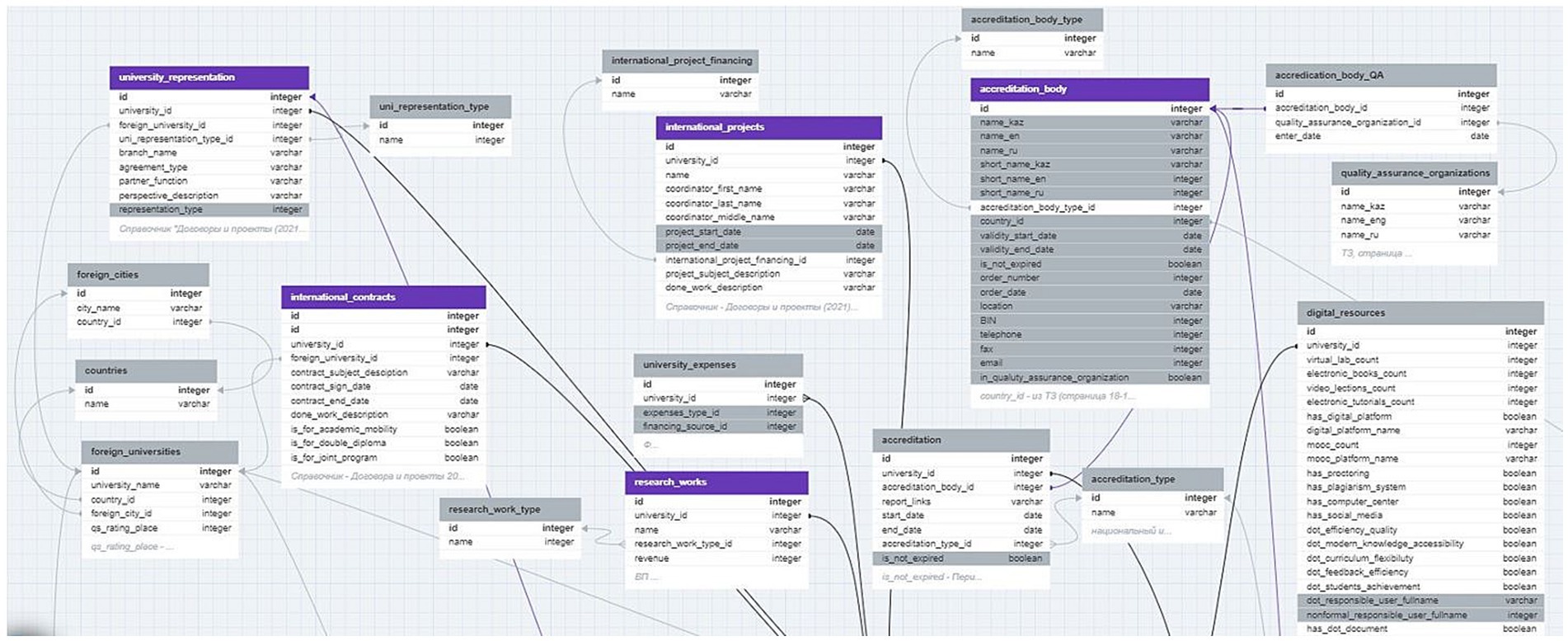Select the accredication_body_QA table header

pyautogui.click(x=1381, y=75)
